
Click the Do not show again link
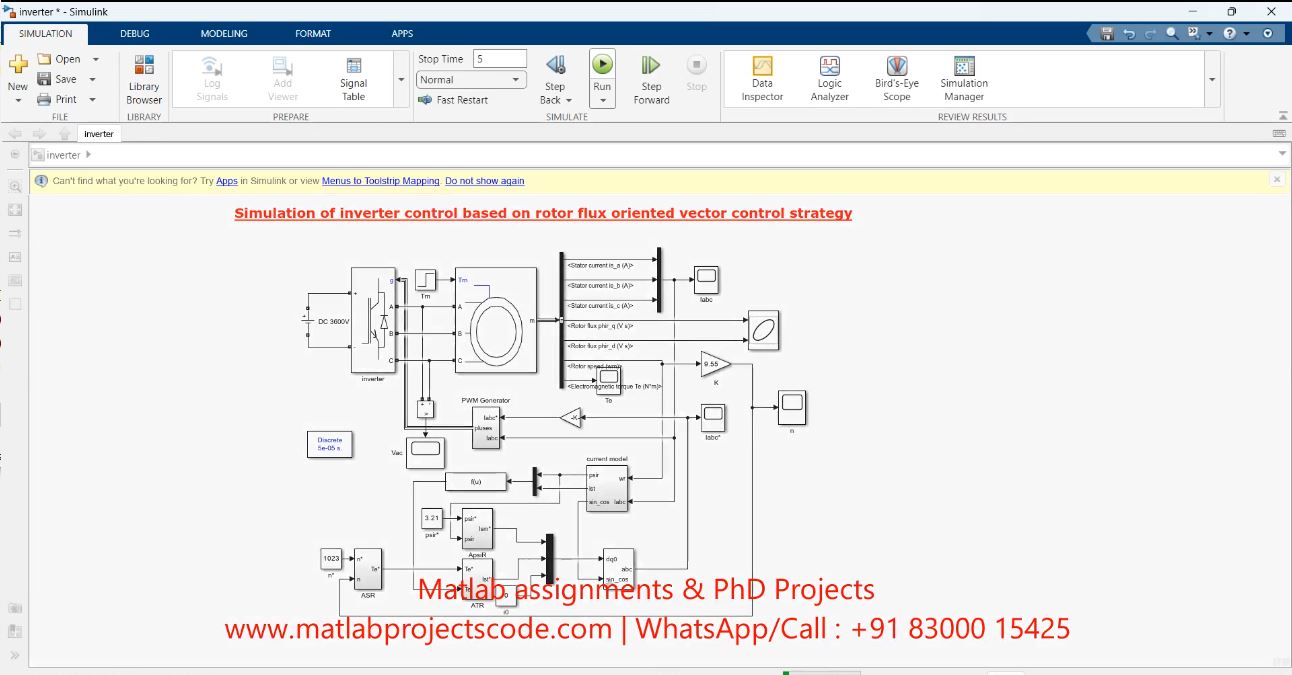pos(484,181)
